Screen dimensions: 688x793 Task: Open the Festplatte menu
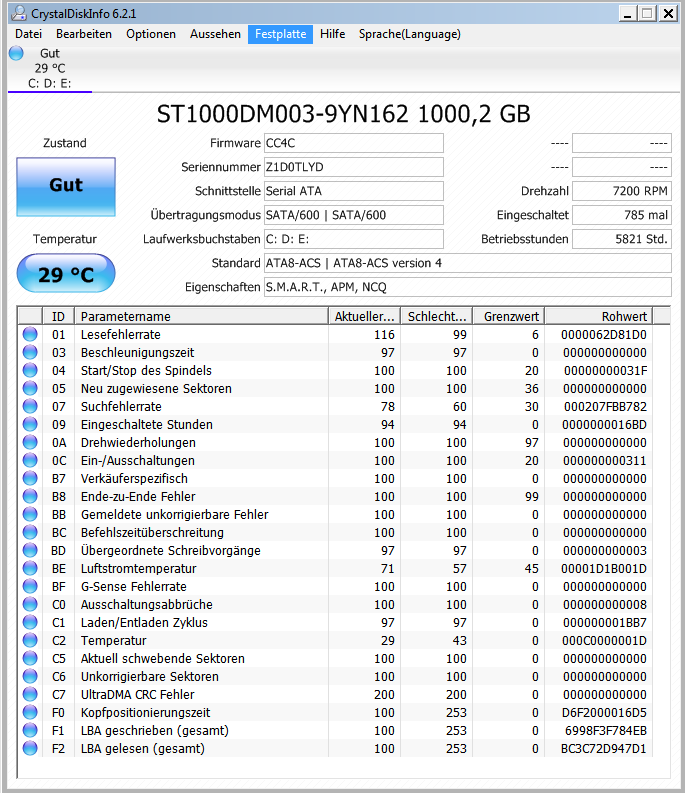point(280,34)
